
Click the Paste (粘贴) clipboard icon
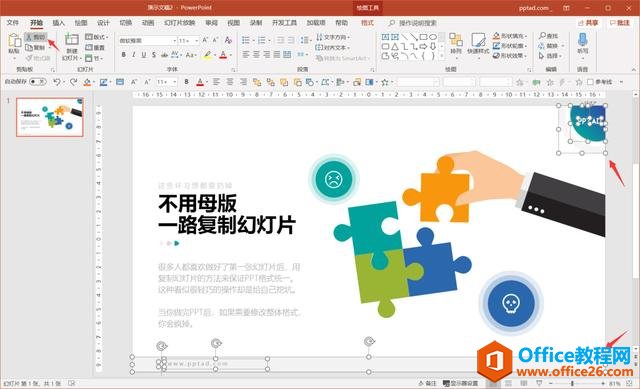[14, 43]
